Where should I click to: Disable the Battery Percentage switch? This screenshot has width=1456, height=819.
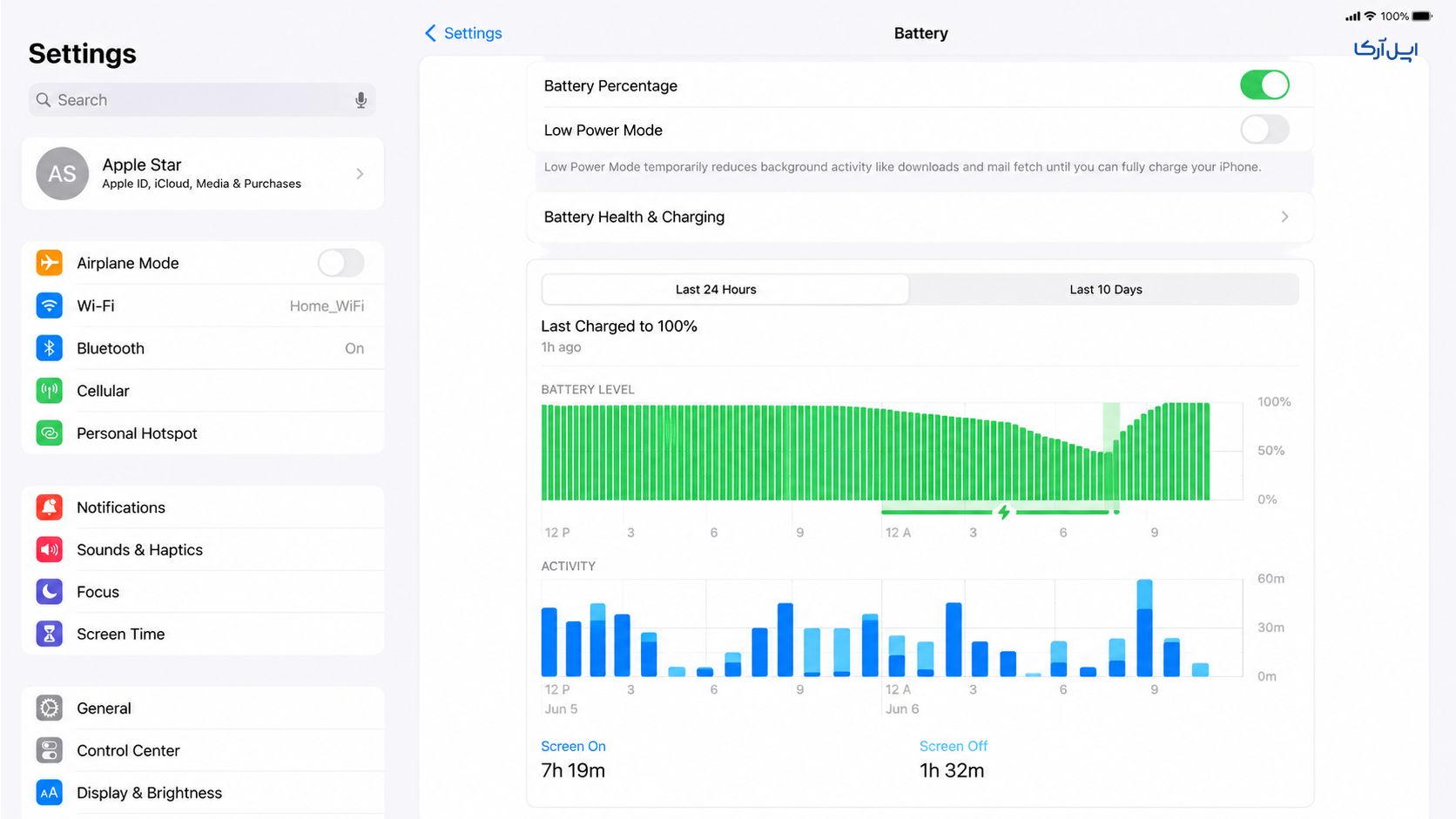tap(1264, 85)
